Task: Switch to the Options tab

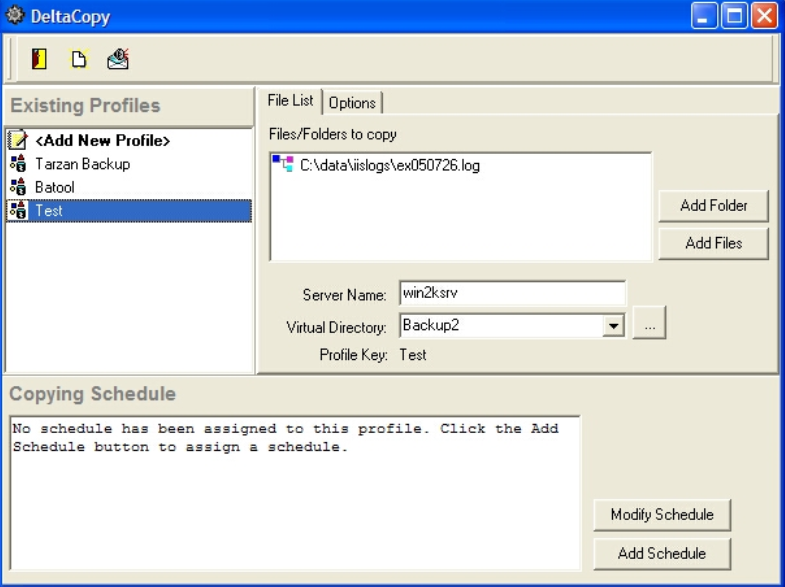Action: coord(352,103)
